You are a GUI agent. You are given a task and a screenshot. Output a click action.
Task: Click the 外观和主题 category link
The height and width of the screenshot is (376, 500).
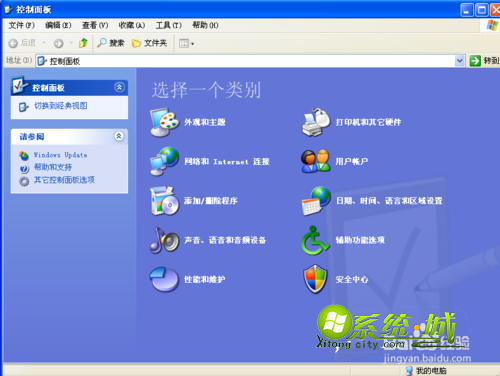[205, 122]
